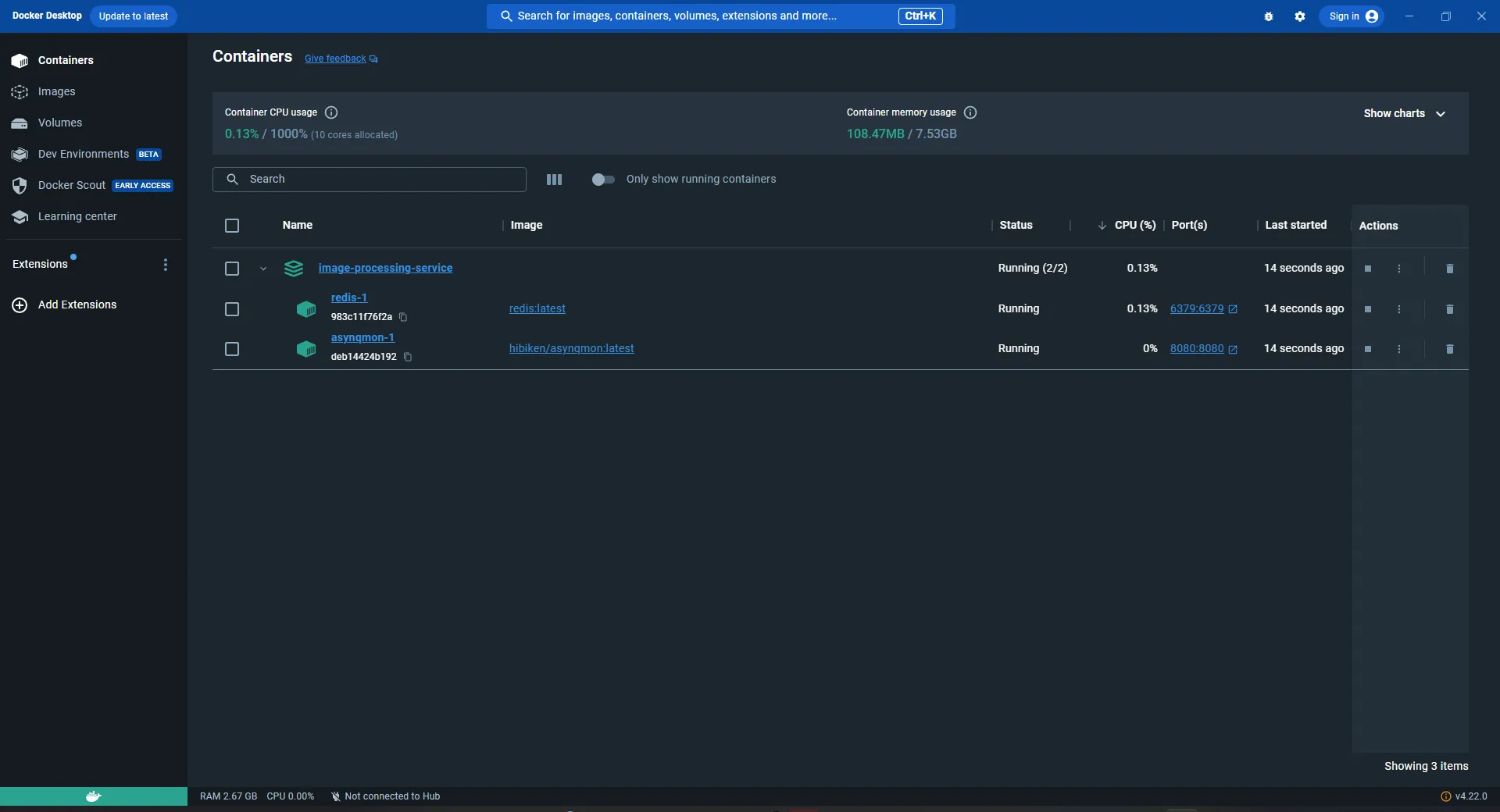Open the redis:latest image link
The image size is (1500, 812).
537,308
